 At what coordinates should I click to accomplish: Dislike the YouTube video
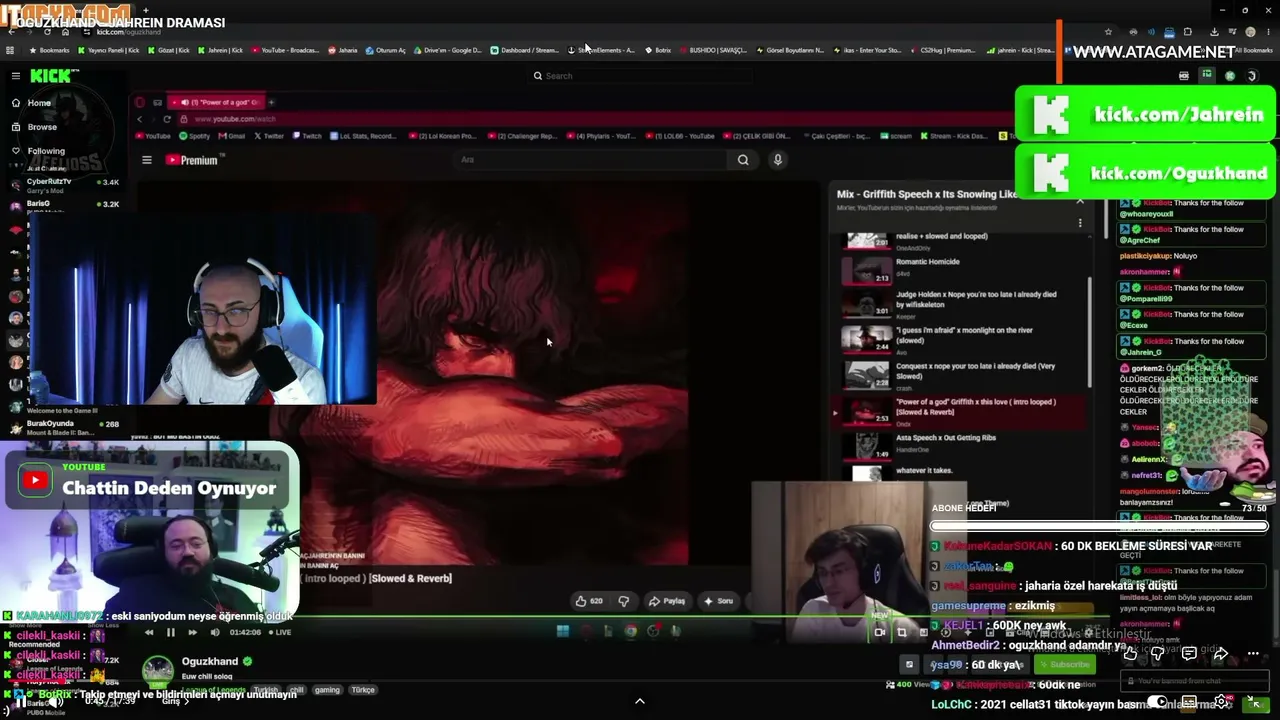tap(624, 601)
